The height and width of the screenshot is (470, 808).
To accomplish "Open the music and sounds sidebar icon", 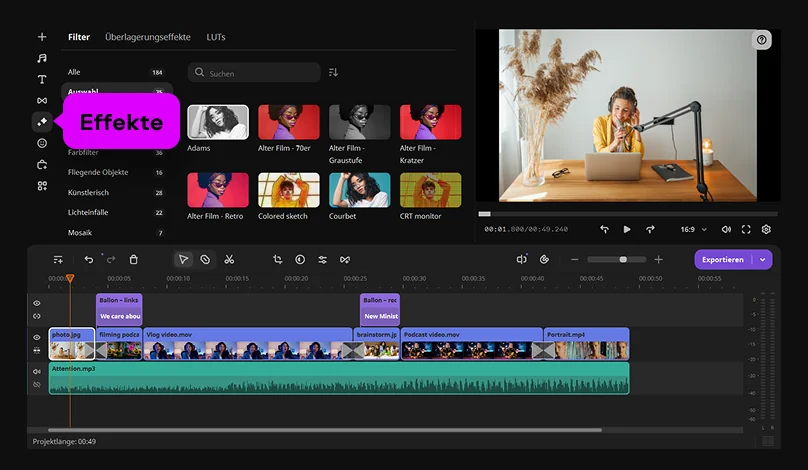I will (42, 58).
